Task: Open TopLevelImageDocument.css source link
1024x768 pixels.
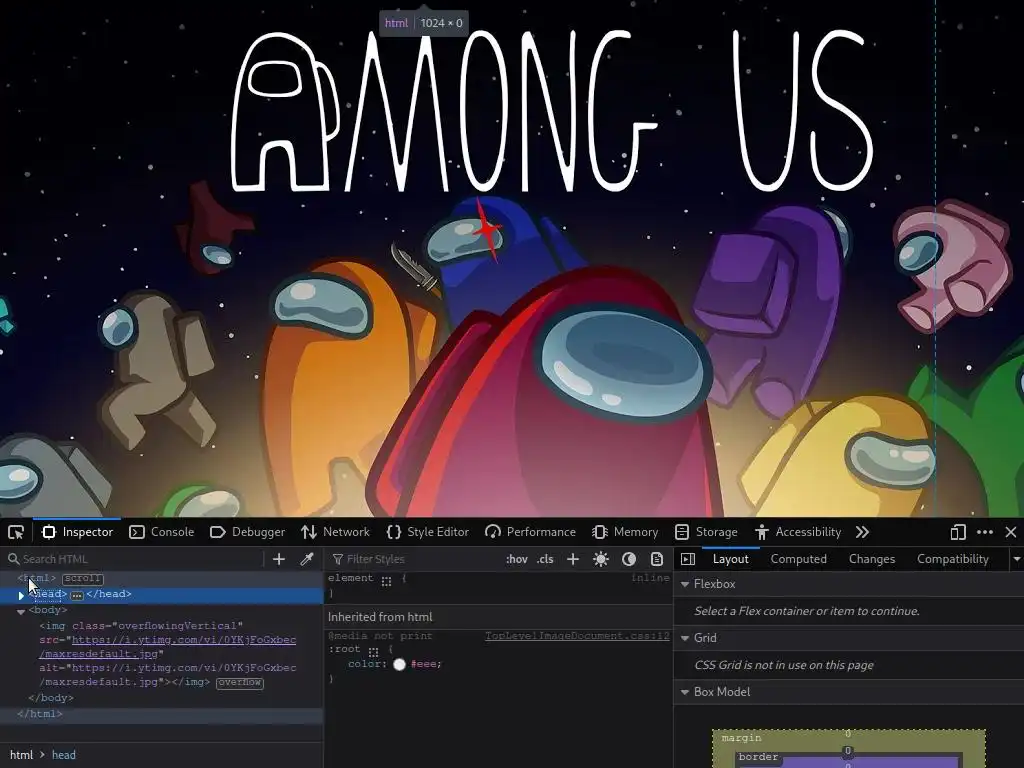Action: point(577,635)
